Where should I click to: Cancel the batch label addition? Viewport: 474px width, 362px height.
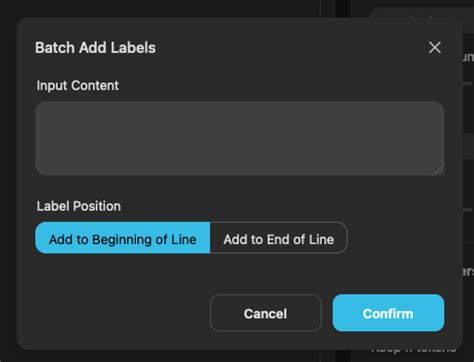click(x=266, y=313)
